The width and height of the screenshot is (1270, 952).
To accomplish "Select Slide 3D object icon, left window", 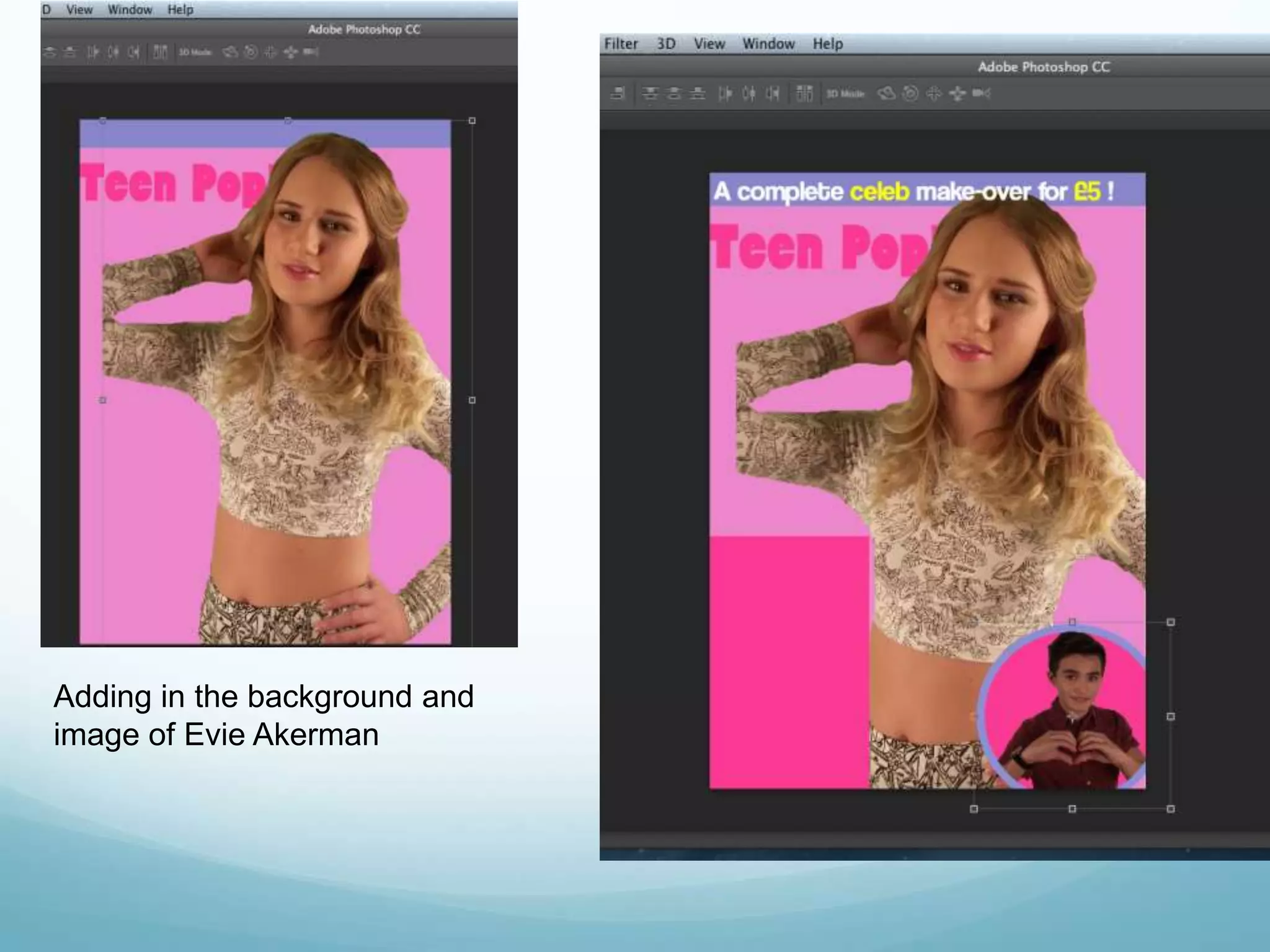I will click(x=291, y=52).
